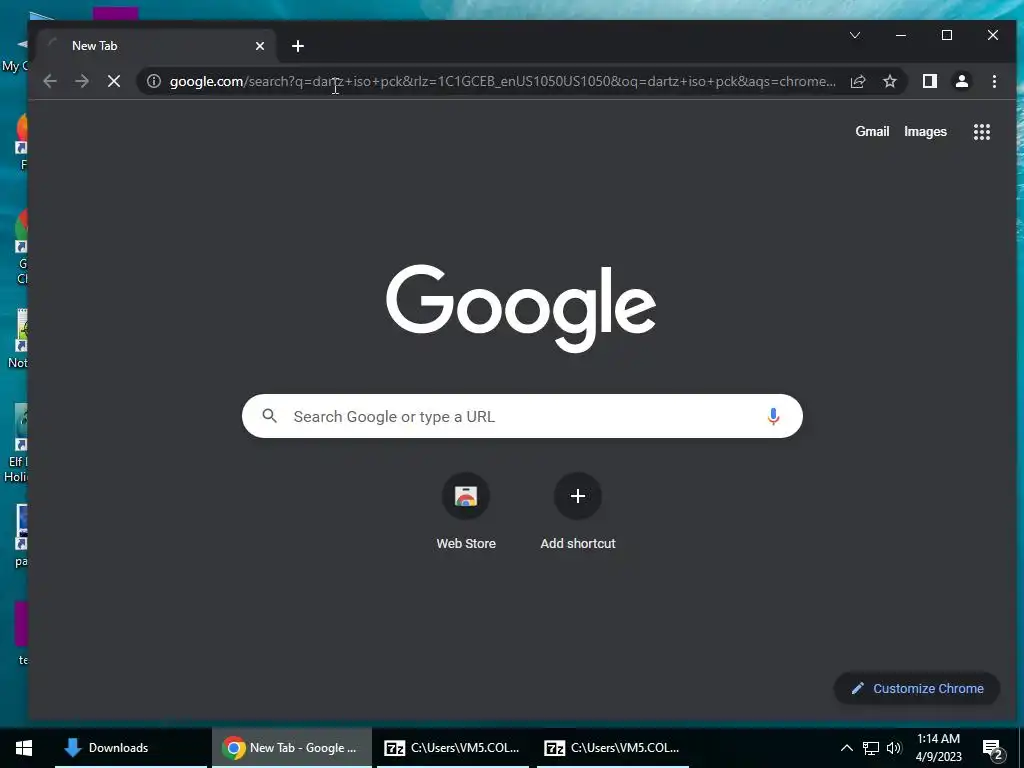Click the Google search input field
This screenshot has height=768, width=1024.
[x=522, y=416]
